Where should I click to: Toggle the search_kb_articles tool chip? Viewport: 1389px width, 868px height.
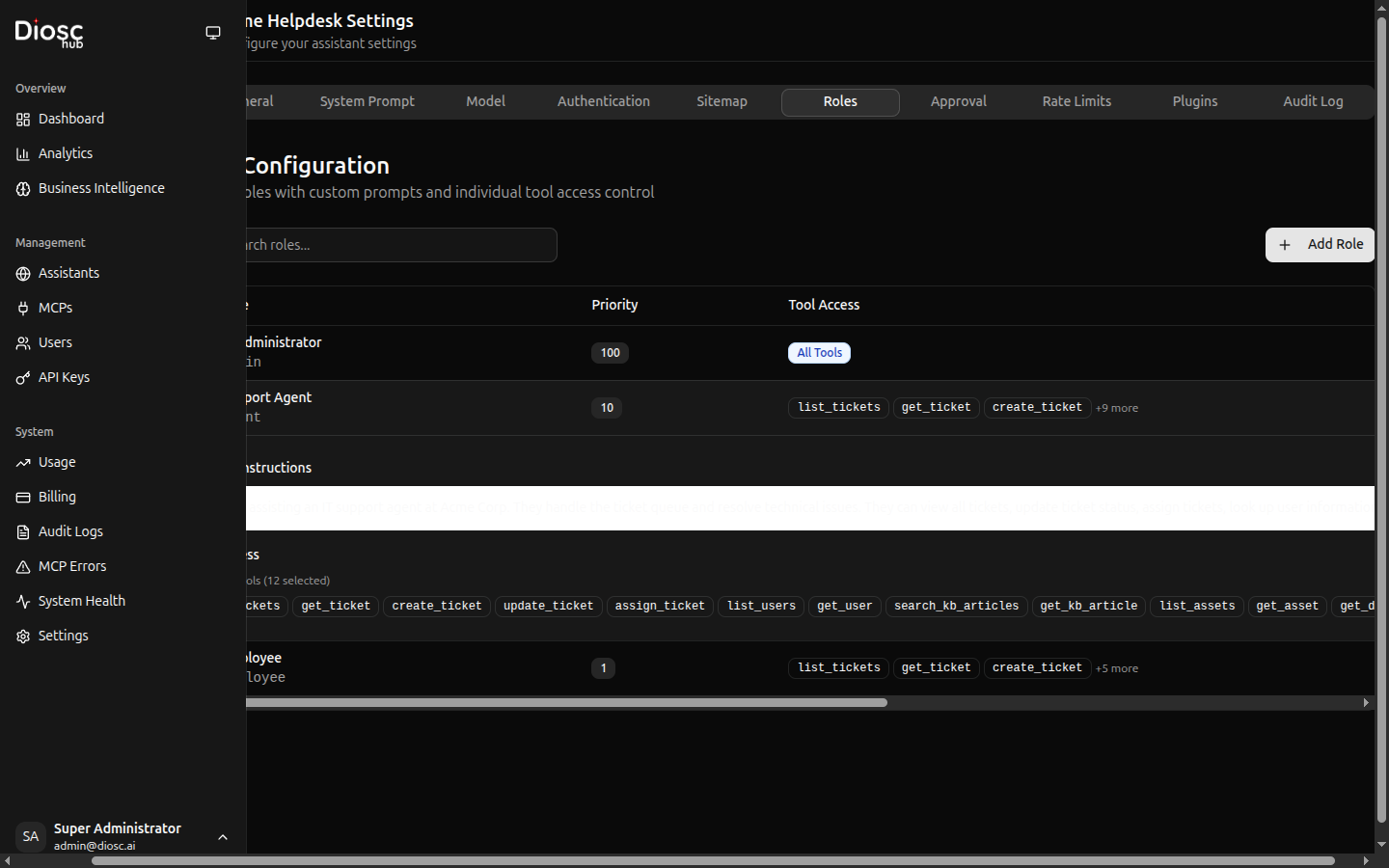click(956, 606)
